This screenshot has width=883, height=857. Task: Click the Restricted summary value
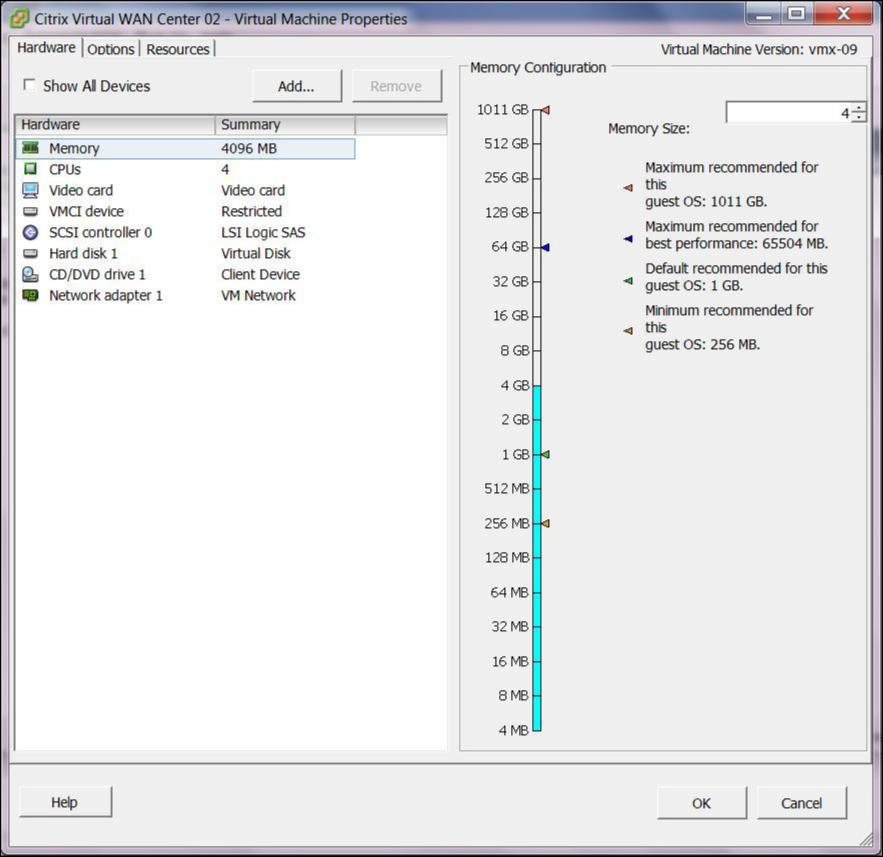click(251, 212)
